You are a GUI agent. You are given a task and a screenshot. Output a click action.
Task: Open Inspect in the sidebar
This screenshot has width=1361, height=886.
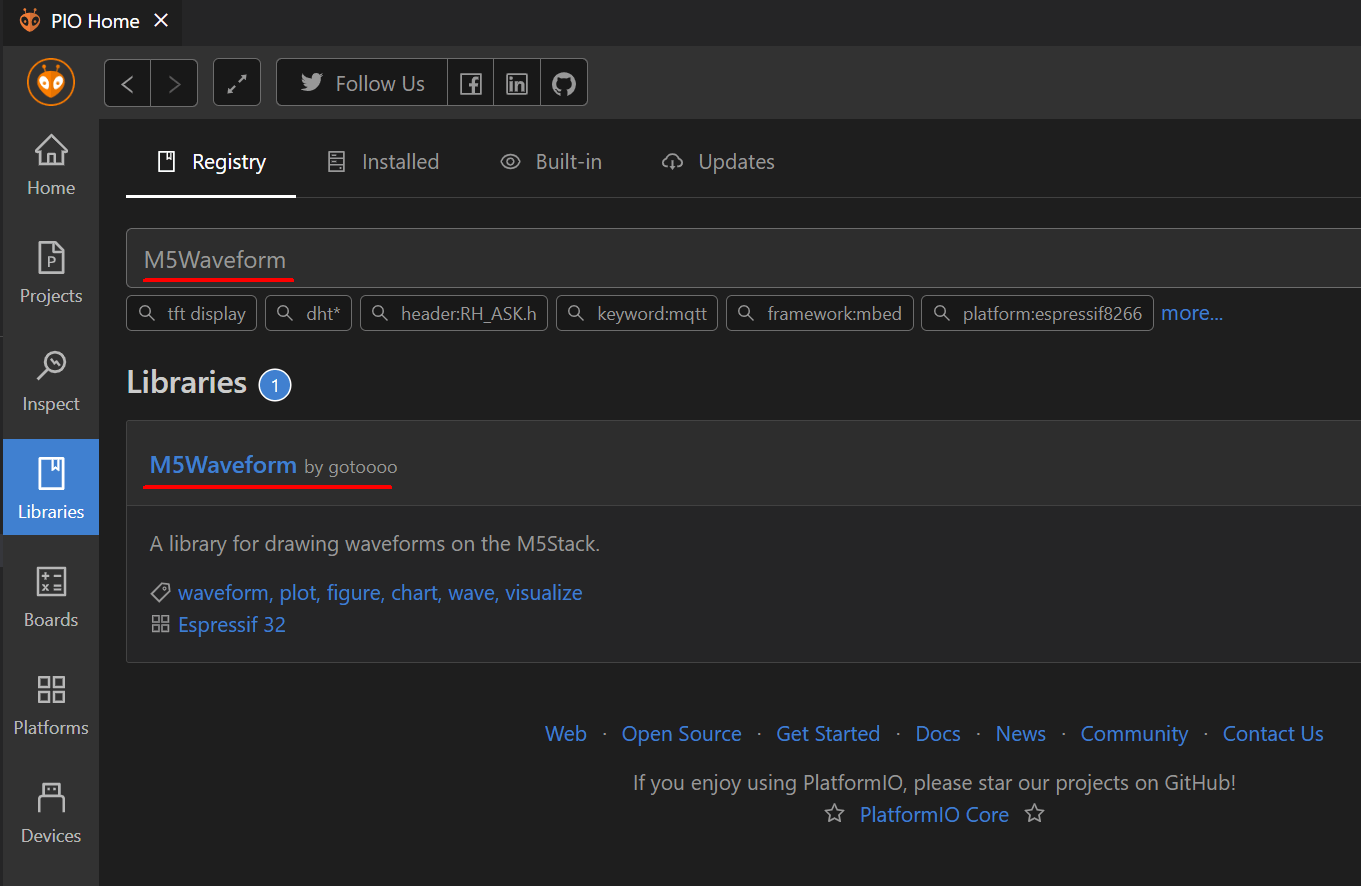pos(51,382)
